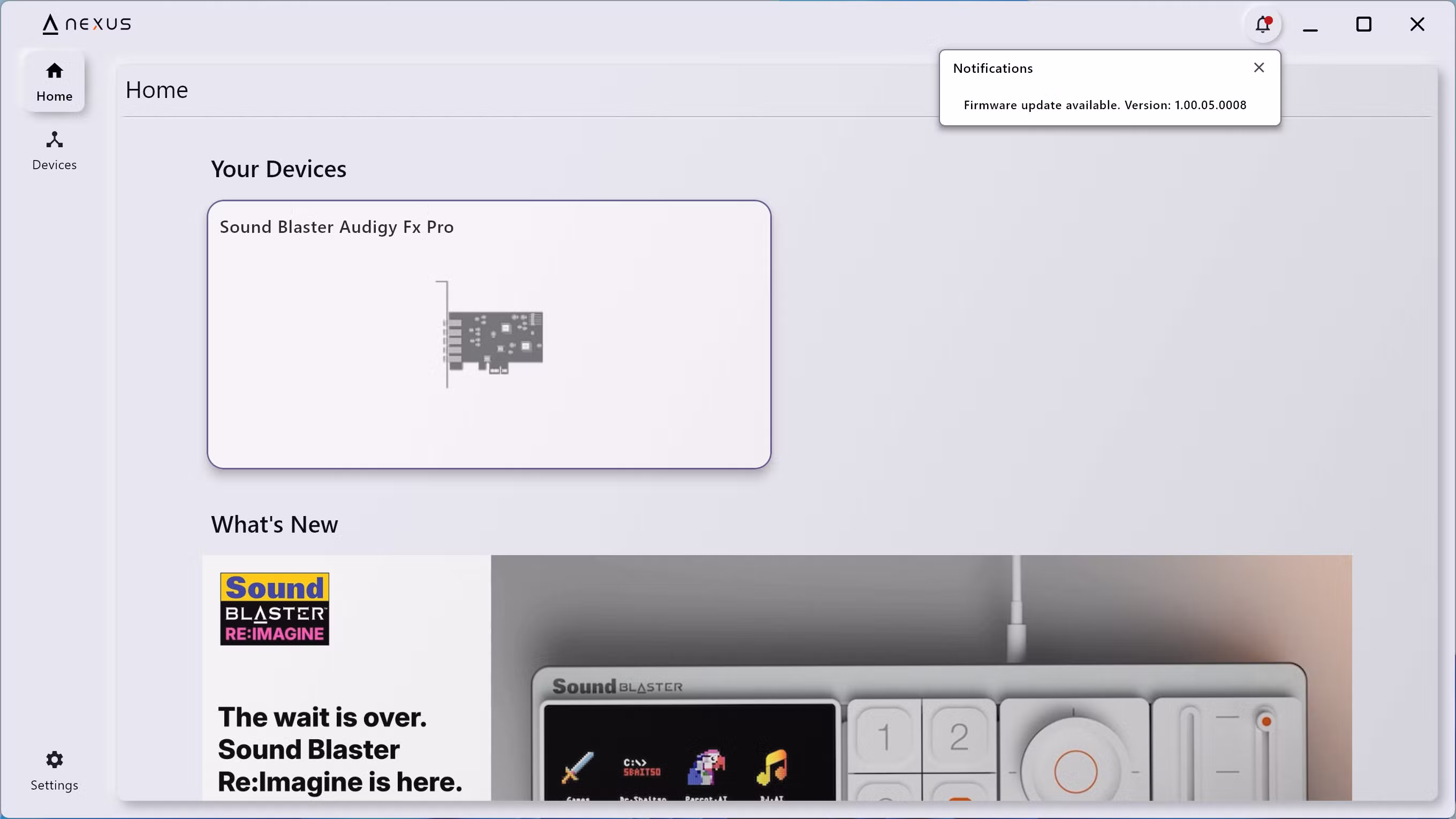The width and height of the screenshot is (1456, 819).
Task: Click the What's New heading
Action: (x=275, y=525)
